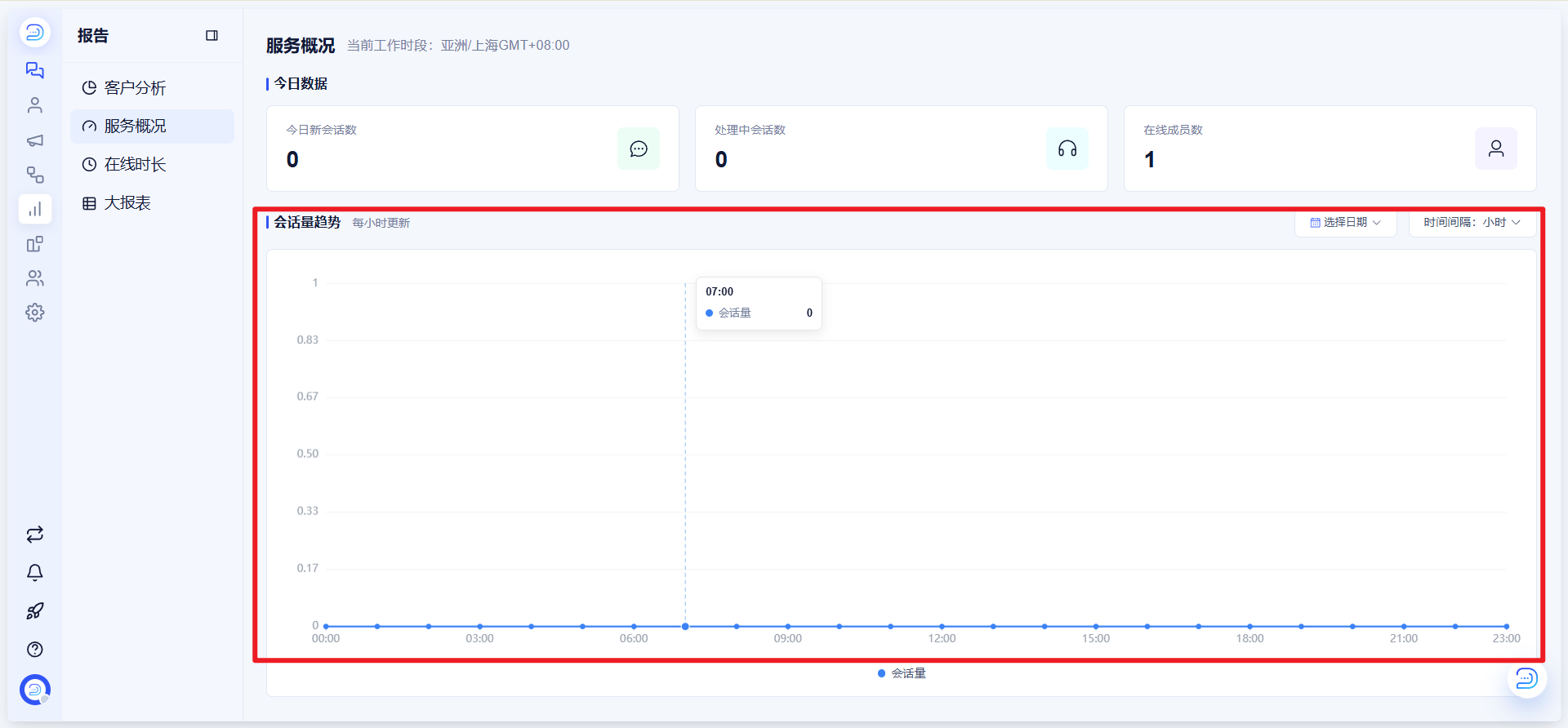This screenshot has height=728, width=1568.
Task: Open the settings gear icon
Action: (x=34, y=313)
